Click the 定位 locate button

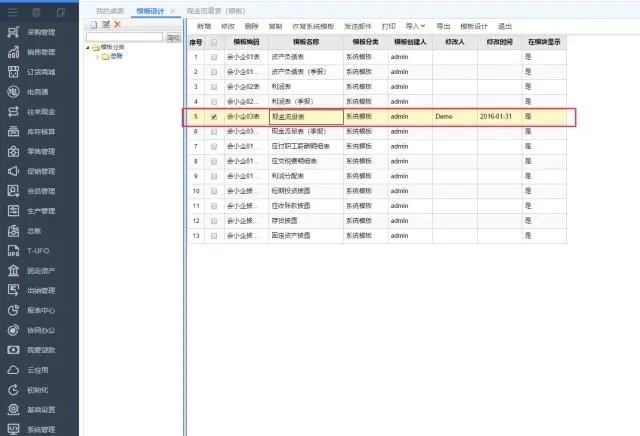click(173, 37)
